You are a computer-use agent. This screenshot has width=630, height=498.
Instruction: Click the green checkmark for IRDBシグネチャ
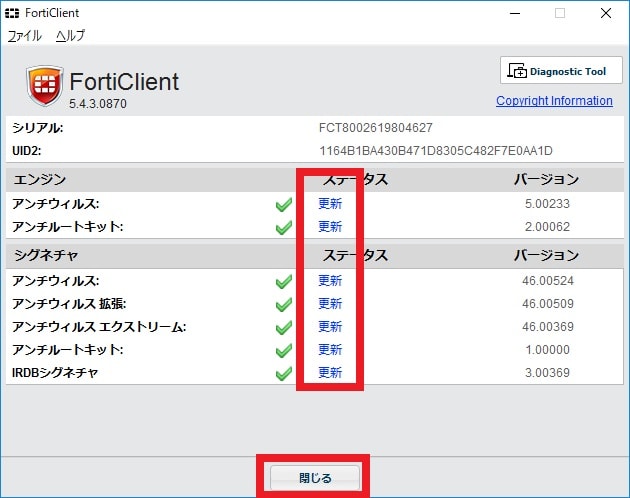[x=284, y=373]
